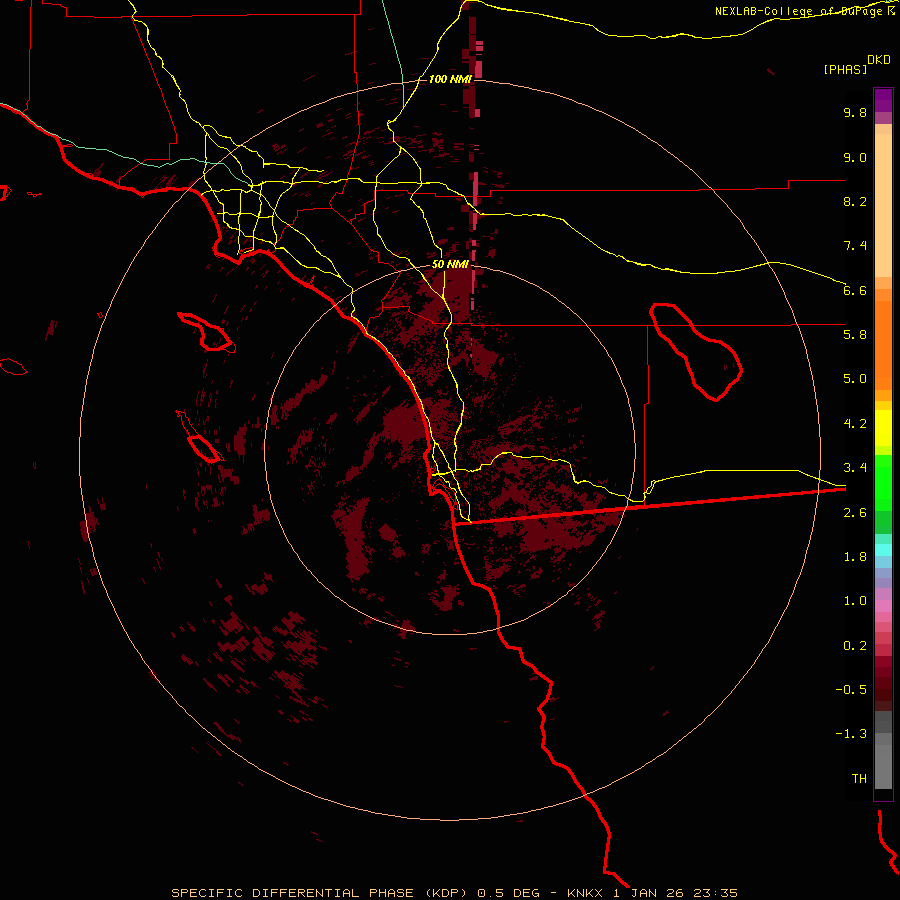Click the 9.0 scale value
Image resolution: width=900 pixels, height=900 pixels.
point(855,157)
